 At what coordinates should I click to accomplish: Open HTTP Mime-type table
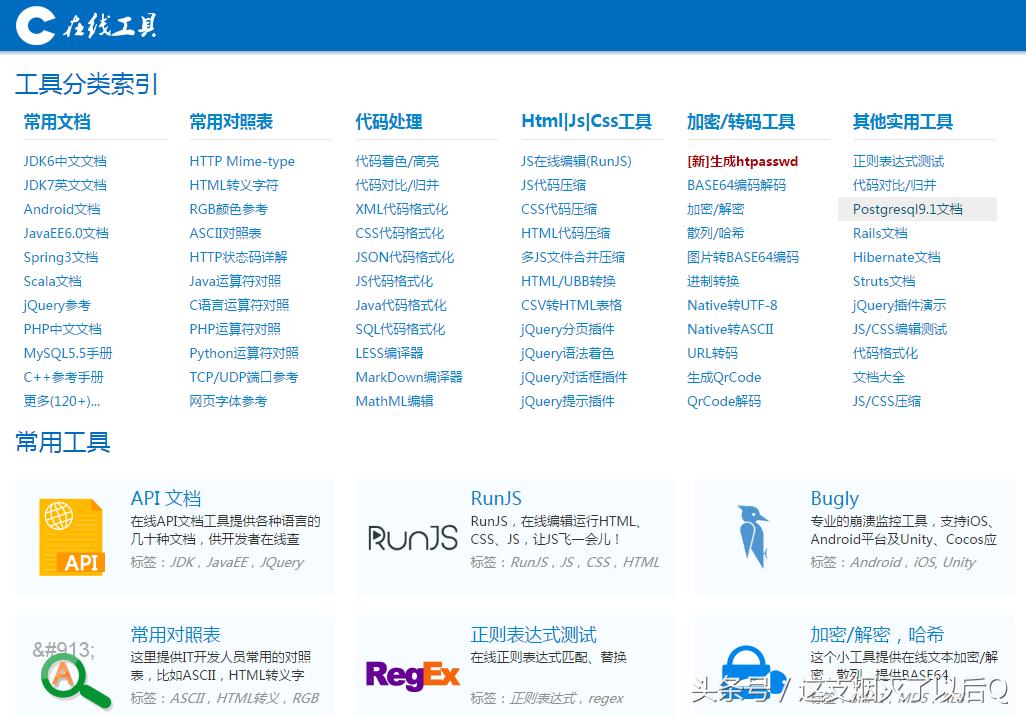(x=242, y=161)
